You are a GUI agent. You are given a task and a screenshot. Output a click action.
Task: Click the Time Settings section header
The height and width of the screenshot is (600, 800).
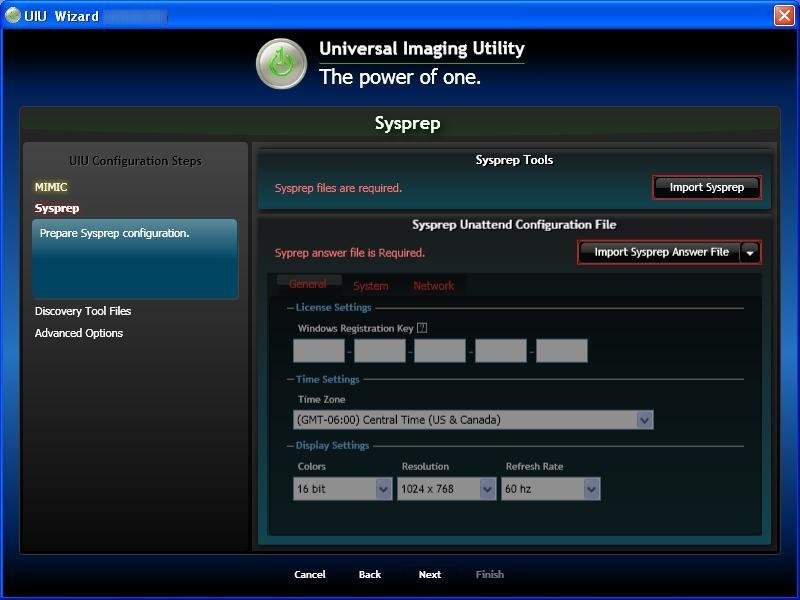tap(328, 379)
